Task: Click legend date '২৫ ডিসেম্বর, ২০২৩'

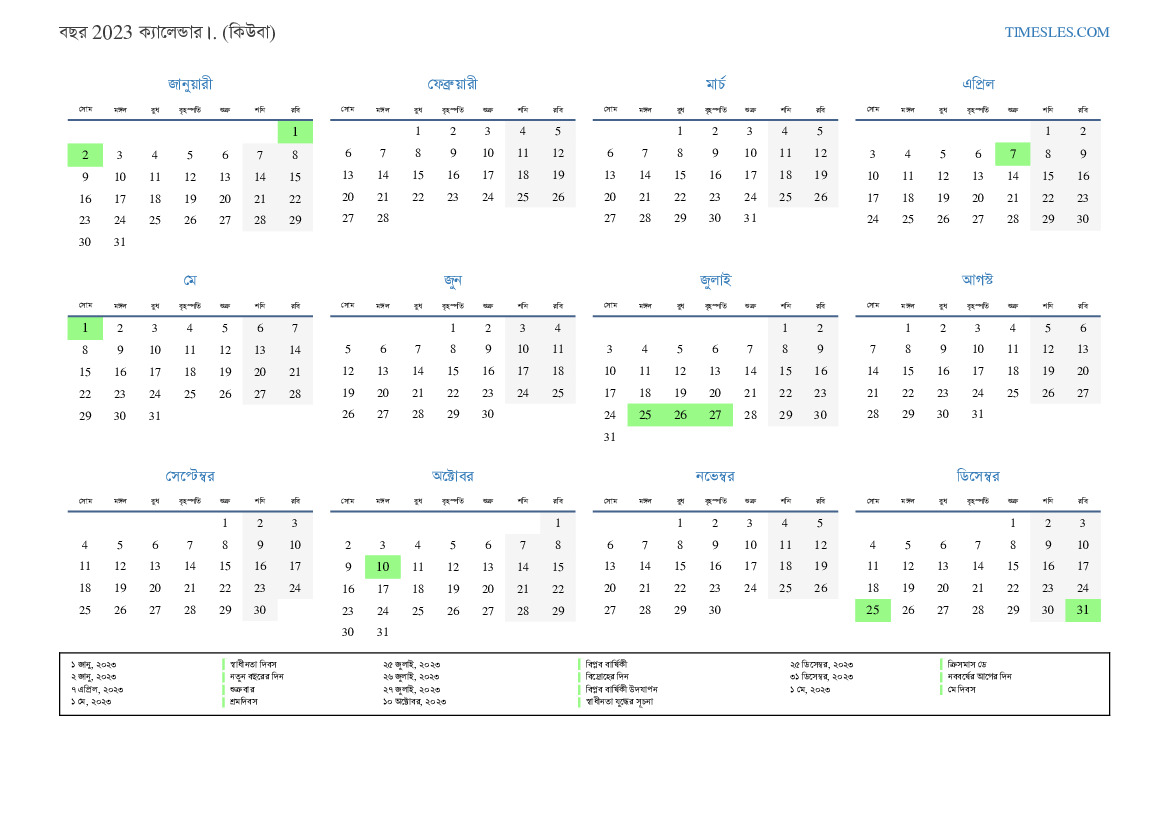Action: 822,664
